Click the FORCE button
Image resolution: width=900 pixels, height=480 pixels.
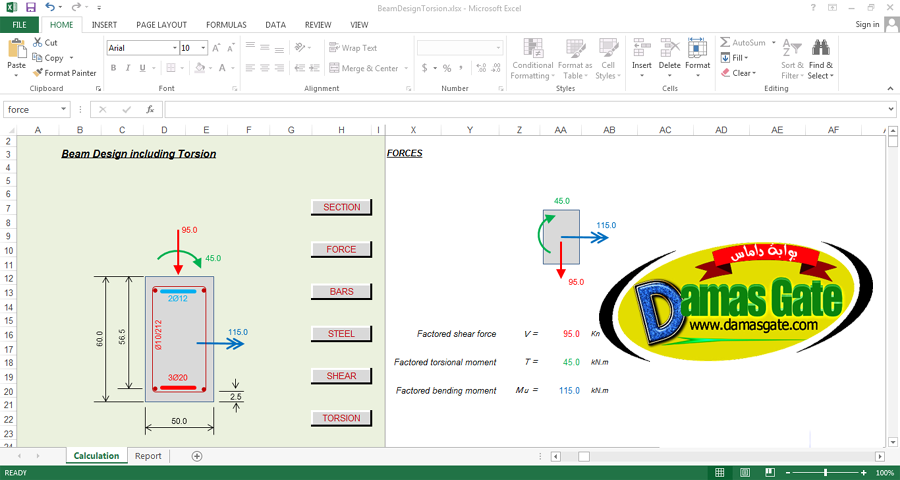click(x=342, y=249)
